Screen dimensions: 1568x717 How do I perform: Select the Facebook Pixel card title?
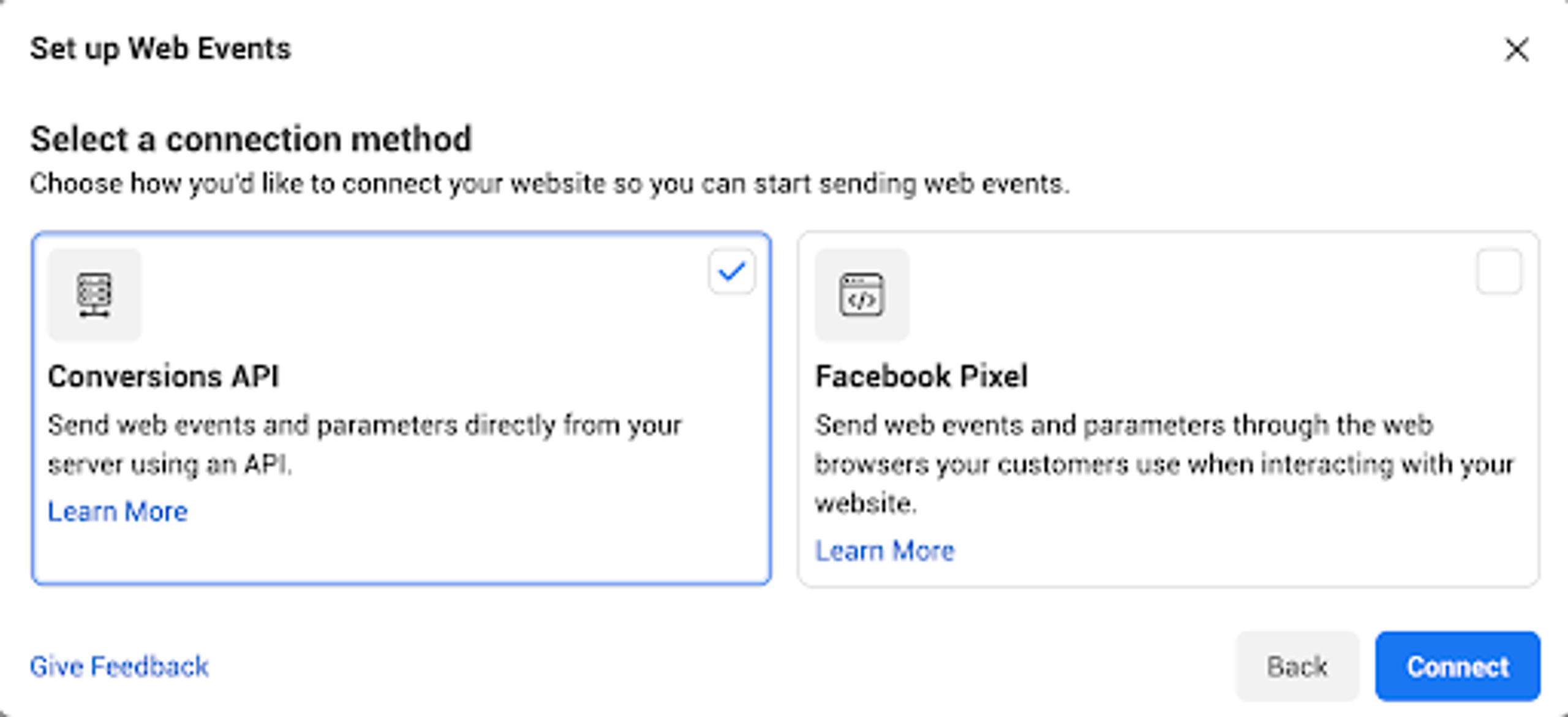(x=921, y=376)
